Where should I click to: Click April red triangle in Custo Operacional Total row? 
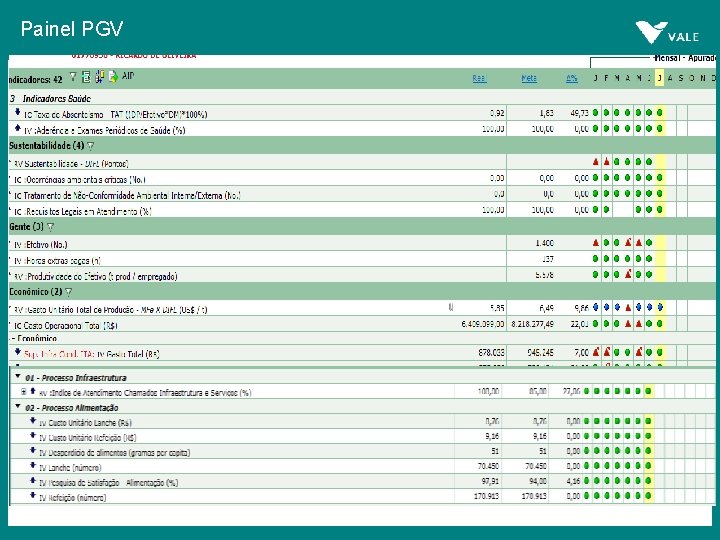tap(628, 324)
